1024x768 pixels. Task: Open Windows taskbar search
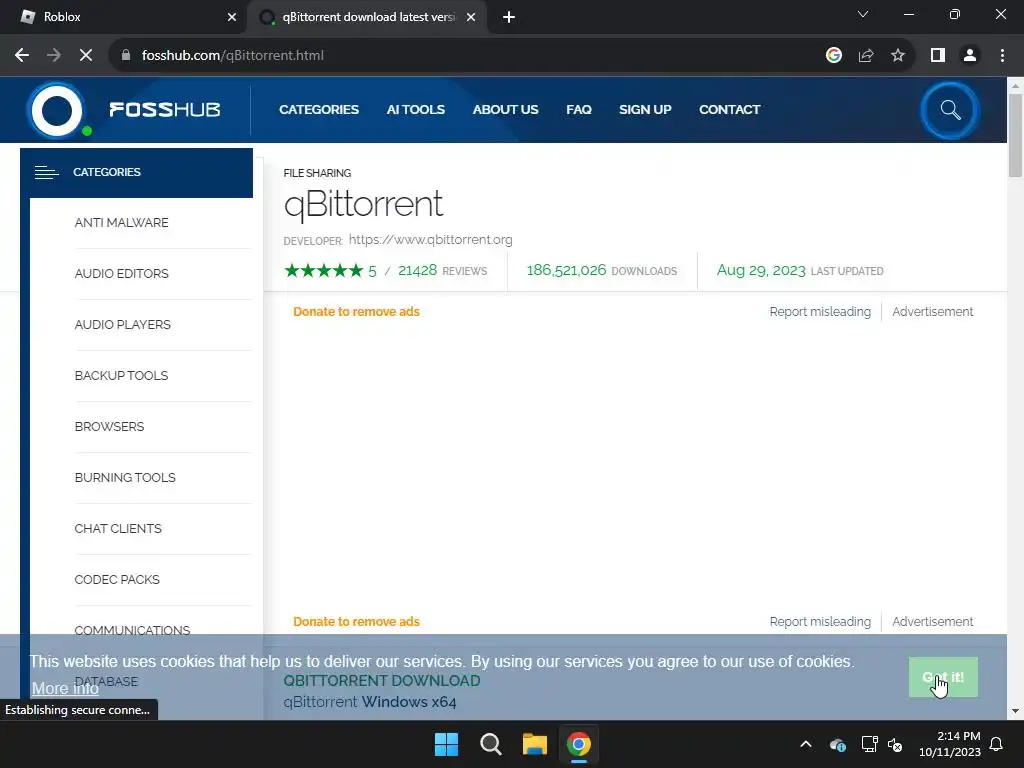pos(491,744)
